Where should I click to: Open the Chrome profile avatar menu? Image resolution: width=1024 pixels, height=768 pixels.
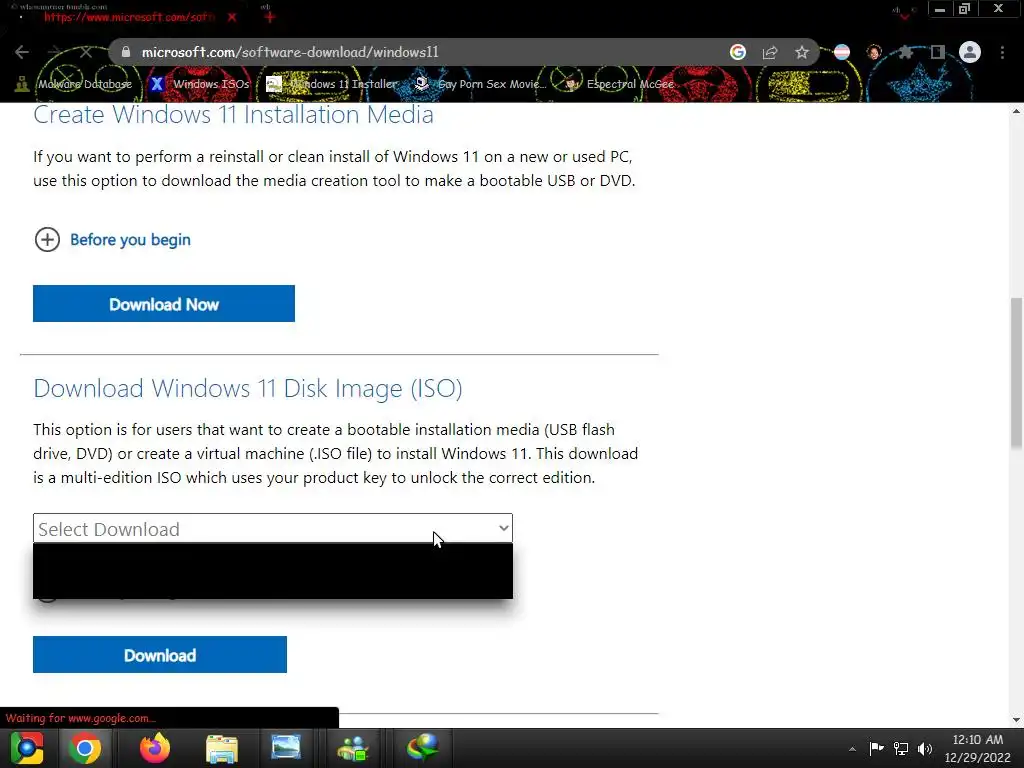coord(970,52)
